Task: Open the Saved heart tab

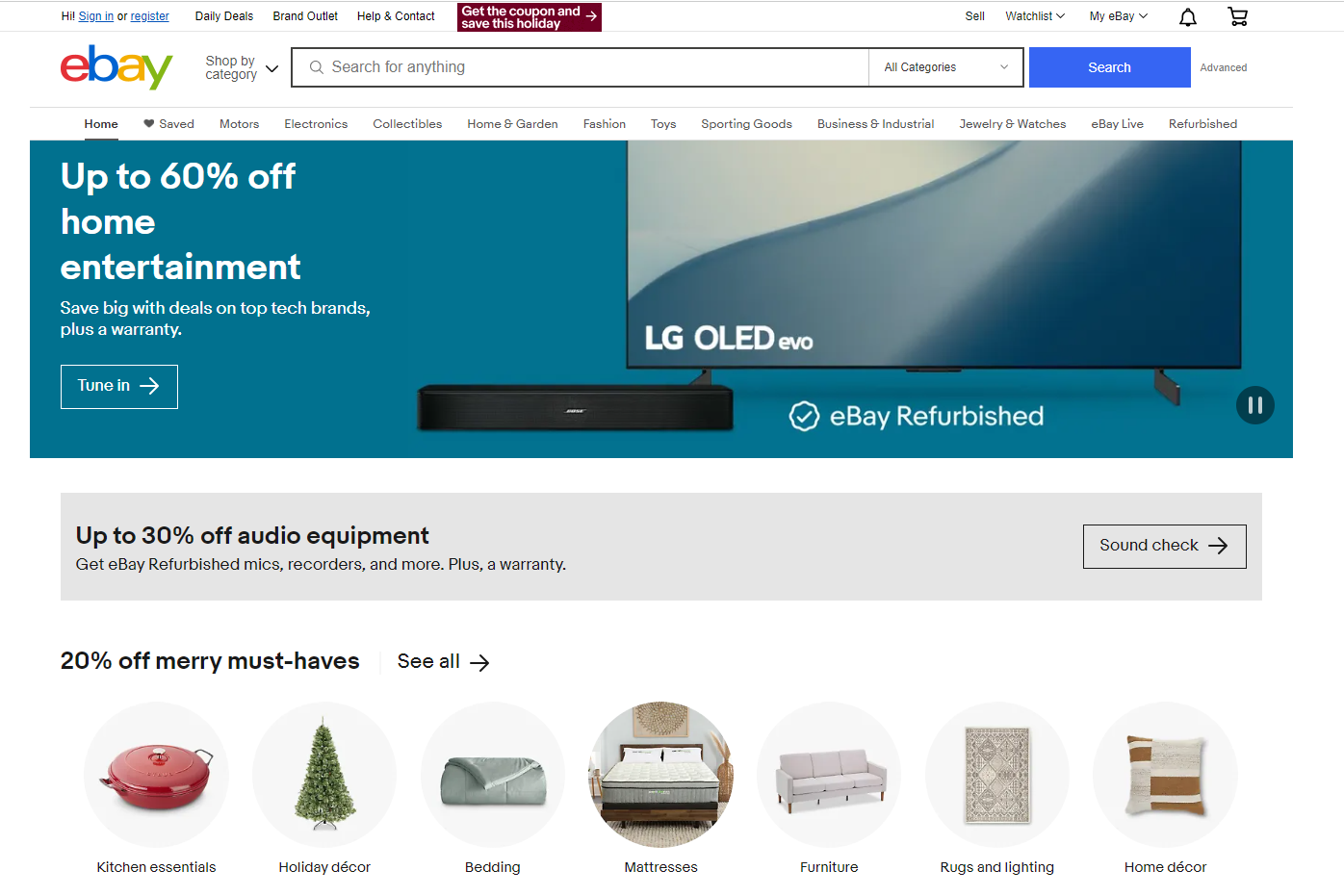Action: [x=168, y=124]
